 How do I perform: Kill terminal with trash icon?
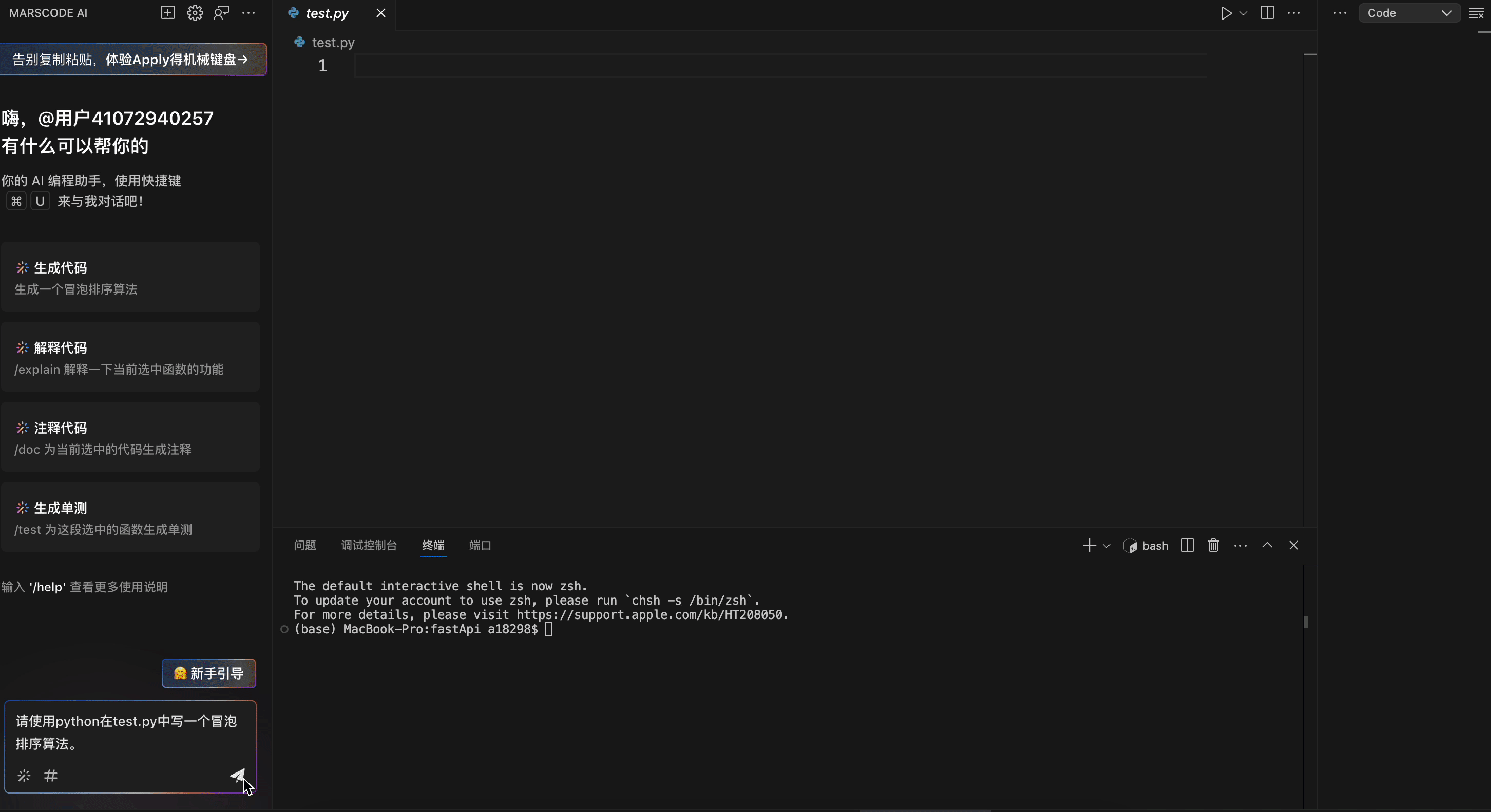click(1213, 545)
